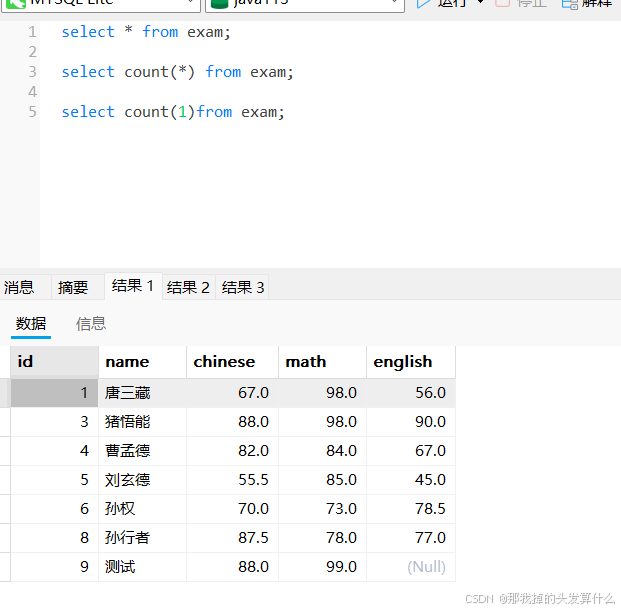The width and height of the screenshot is (621, 610).
Task: Click the 解释 explain button
Action: 587,3
